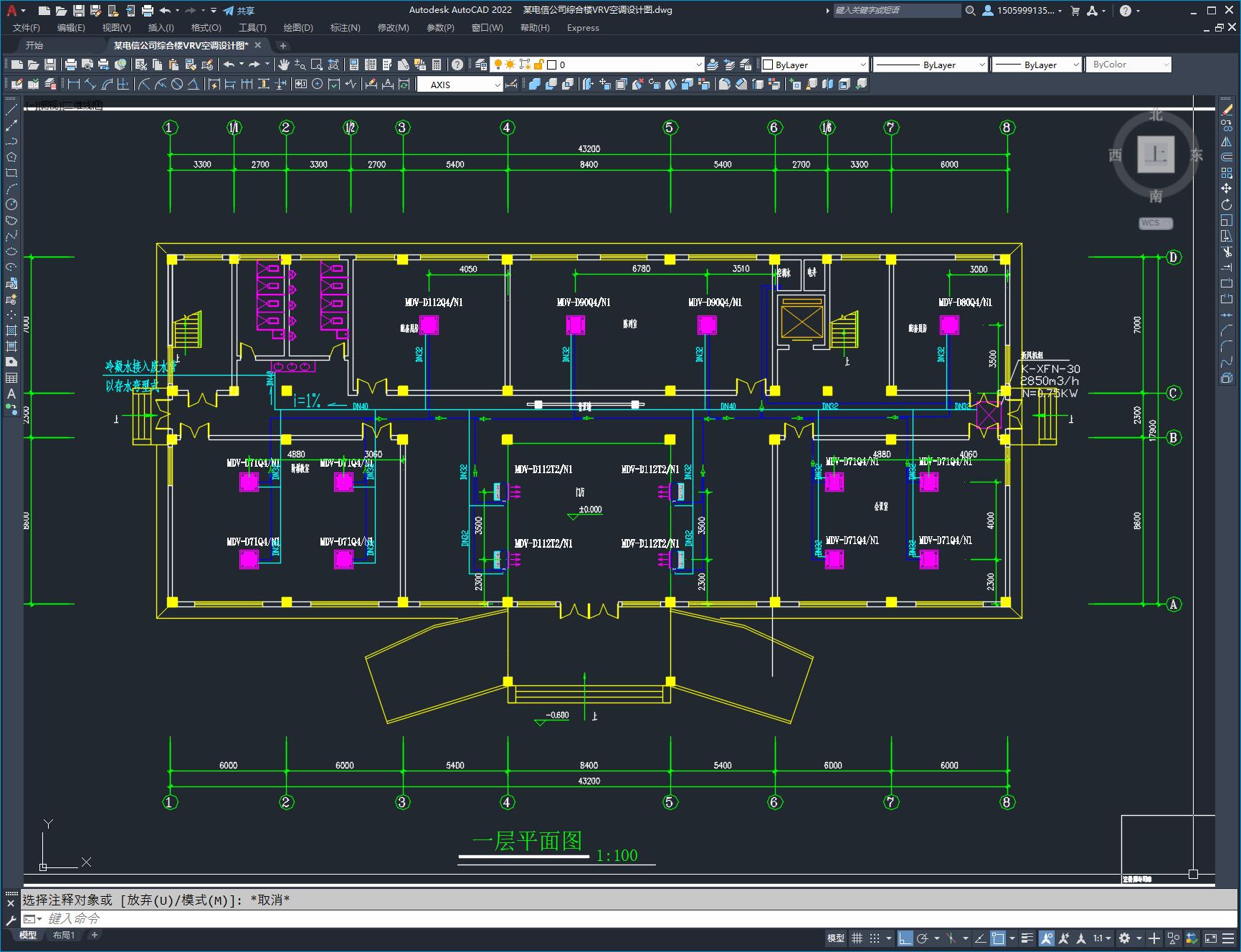Viewport: 1241px width, 952px height.
Task: Click the search magnifier icon in title bar
Action: 971,11
